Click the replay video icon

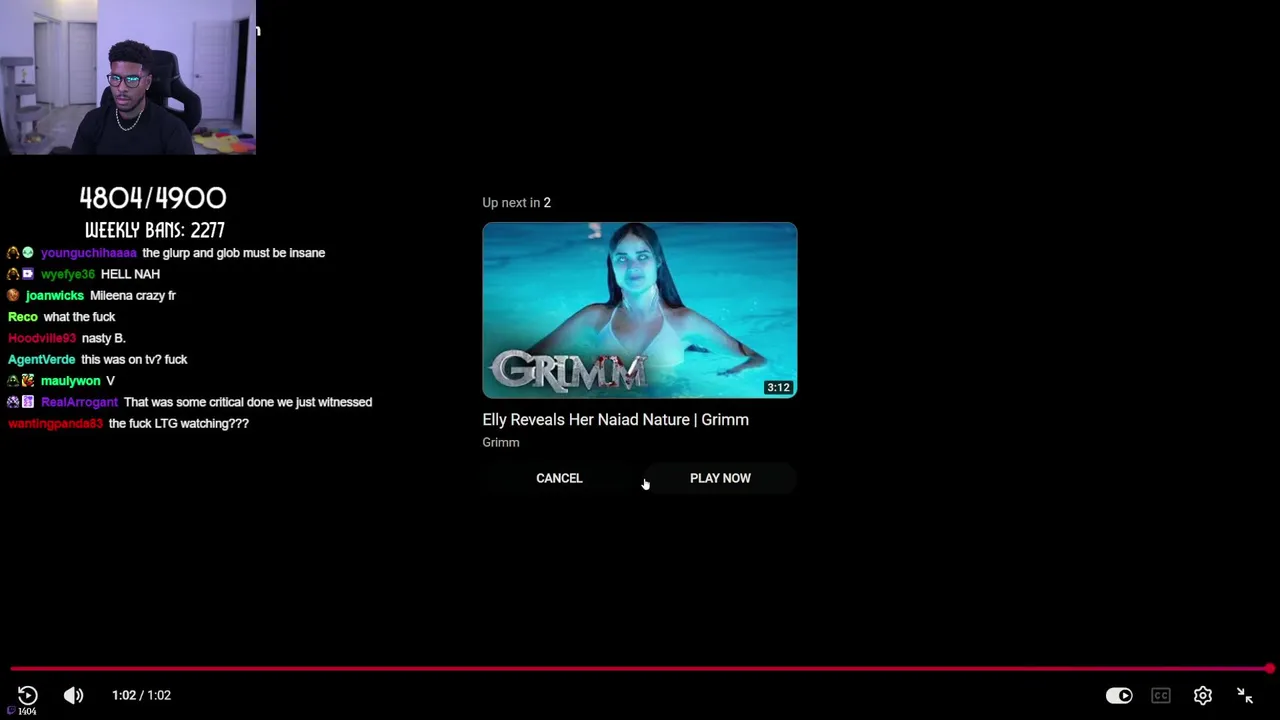point(27,695)
